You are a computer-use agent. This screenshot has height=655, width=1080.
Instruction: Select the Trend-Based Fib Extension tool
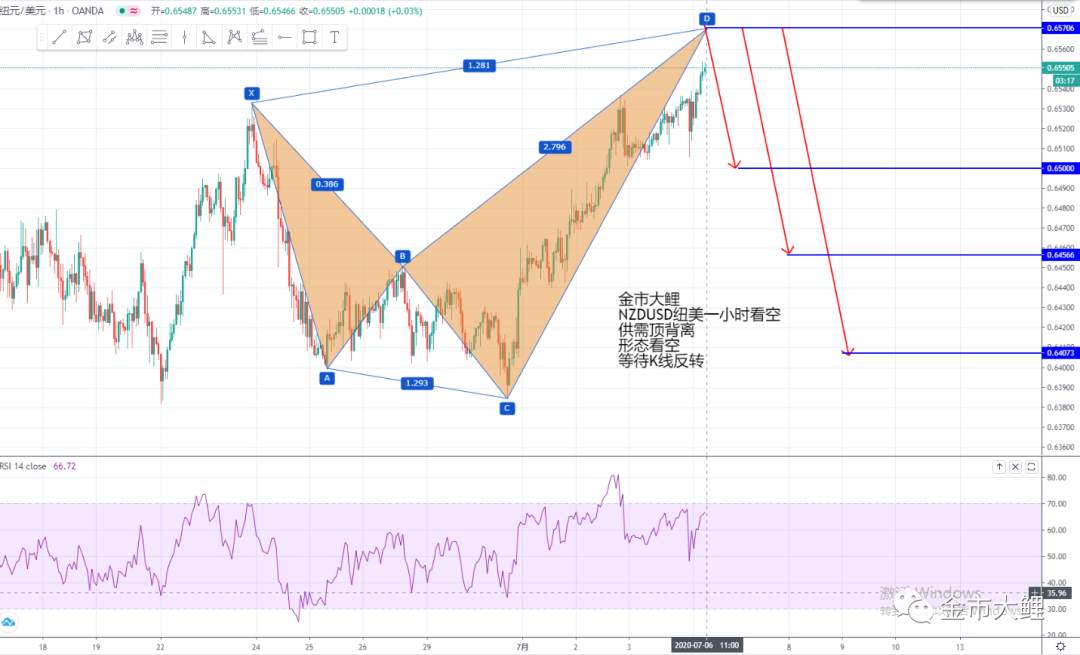click(259, 37)
